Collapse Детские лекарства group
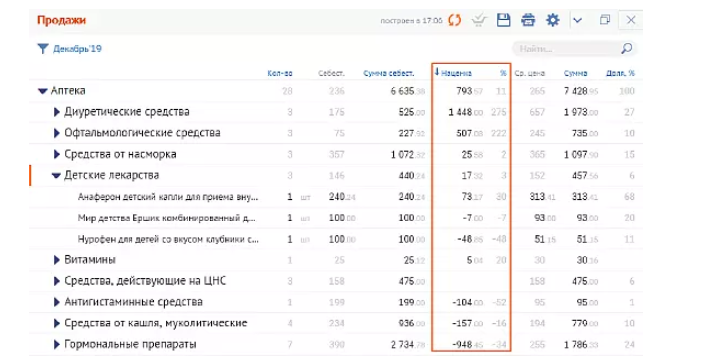704x364 pixels. (56, 175)
